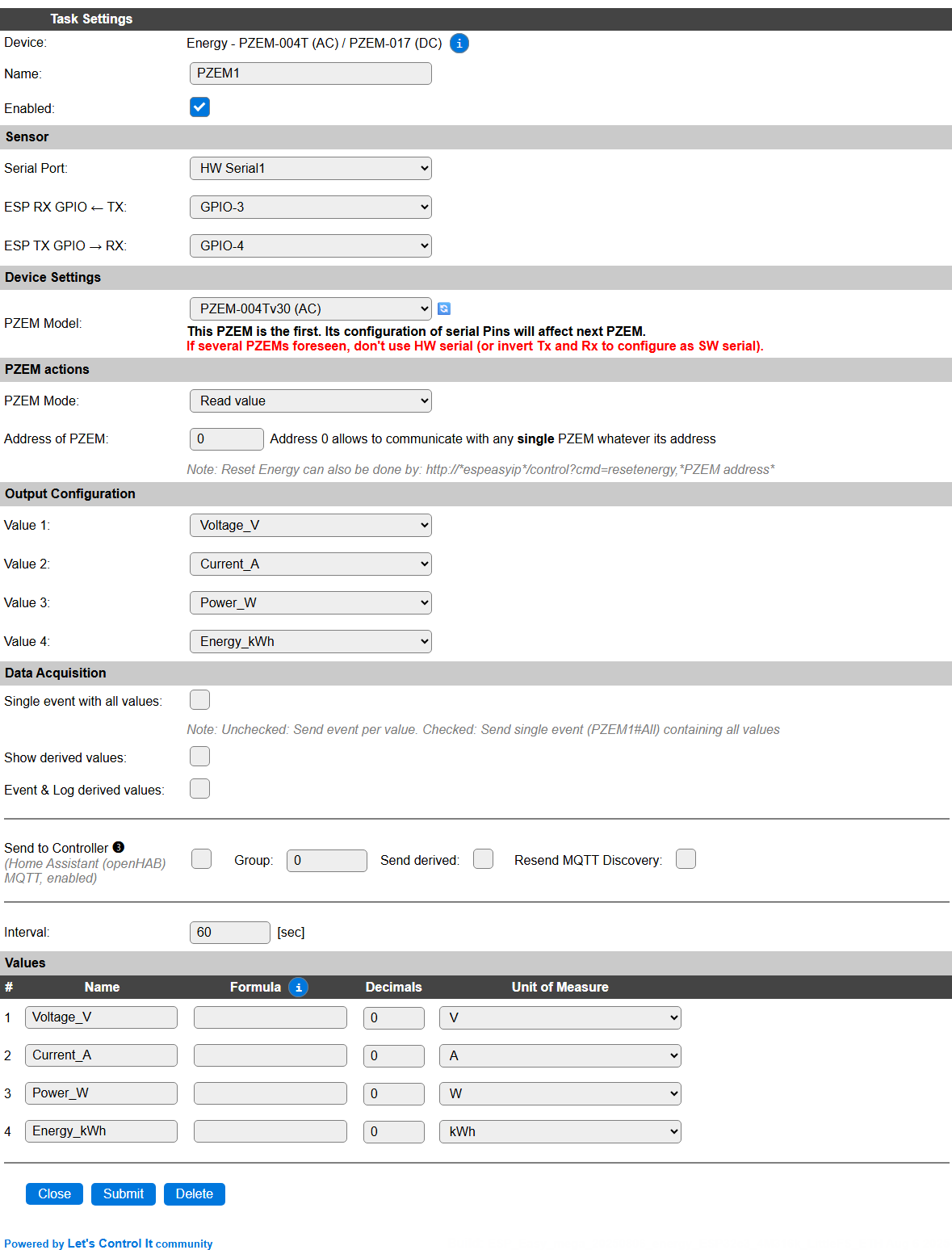
Task: Enable Single event with all values
Action: point(200,700)
